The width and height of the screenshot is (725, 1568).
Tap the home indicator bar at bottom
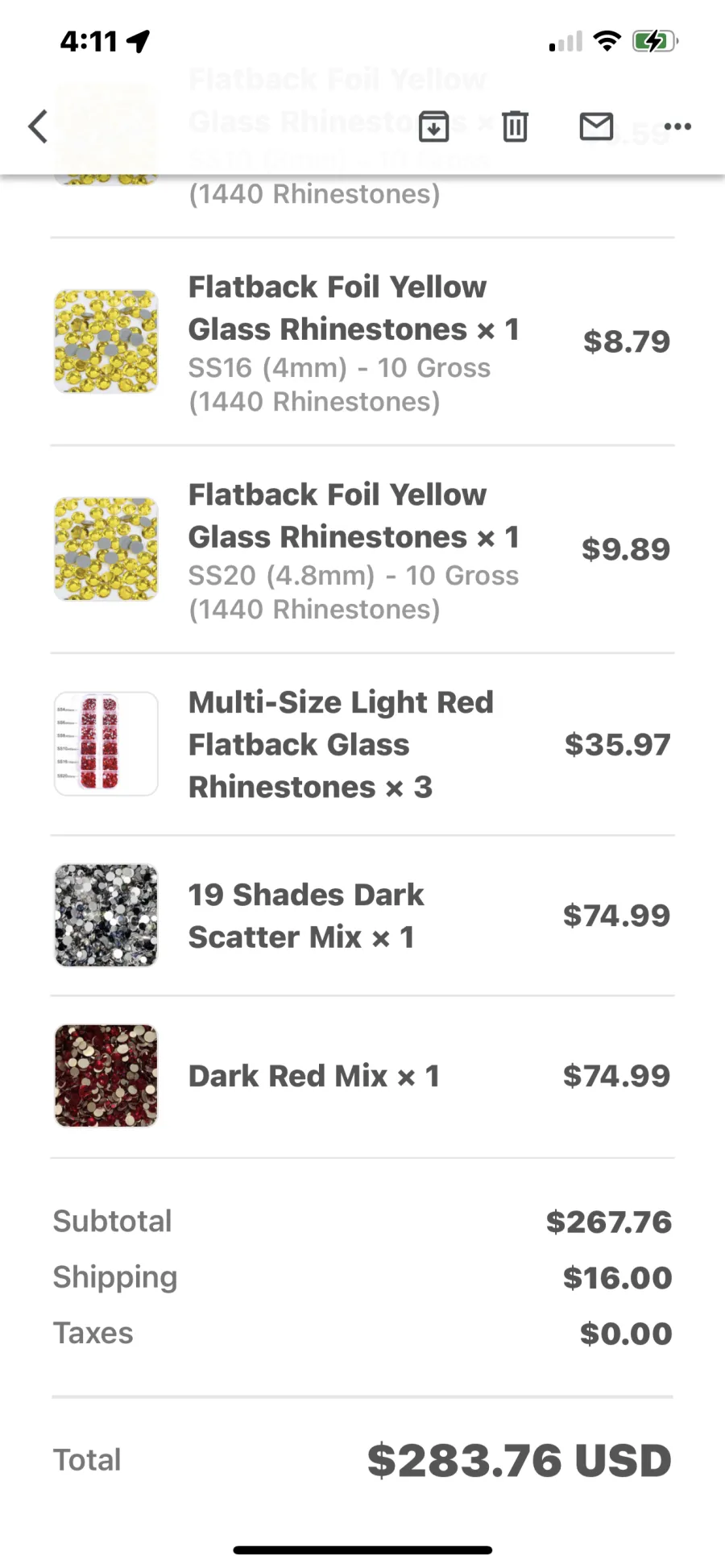(x=362, y=1549)
